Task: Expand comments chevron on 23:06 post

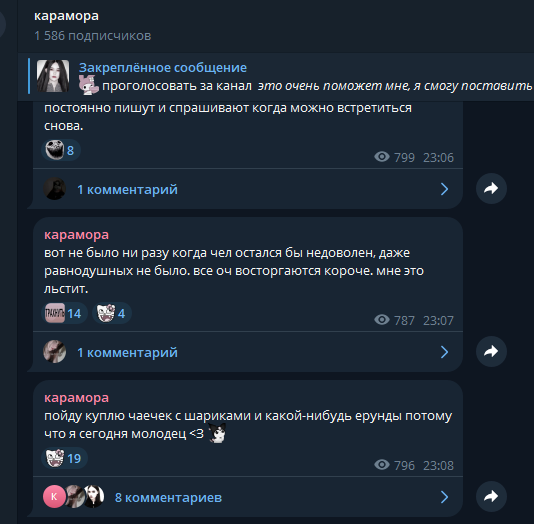Action: pyautogui.click(x=444, y=189)
